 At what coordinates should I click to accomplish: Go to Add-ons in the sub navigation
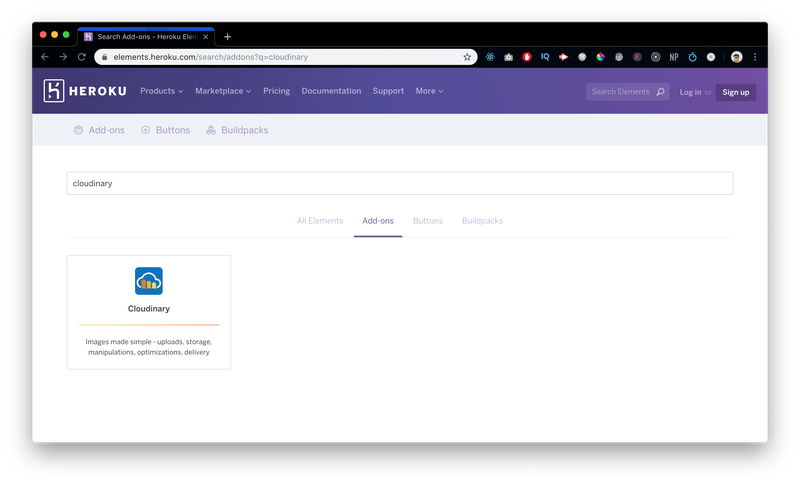click(99, 130)
